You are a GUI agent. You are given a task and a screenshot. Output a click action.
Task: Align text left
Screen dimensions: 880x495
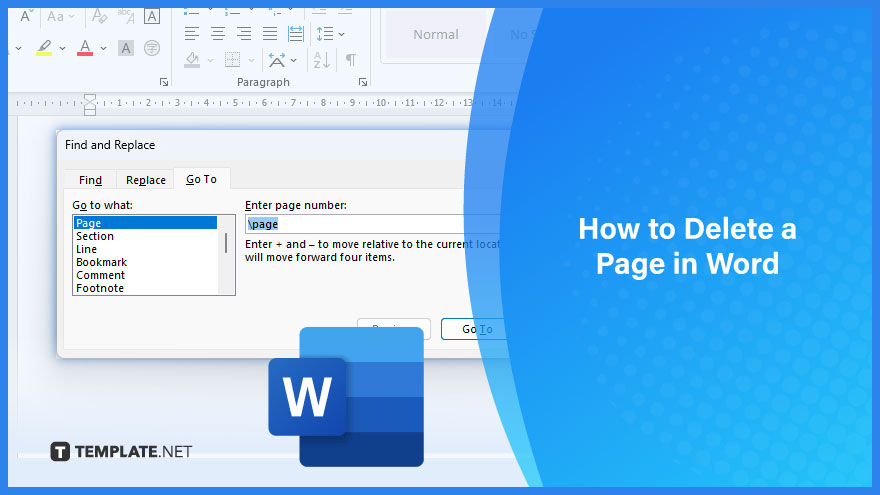click(x=192, y=34)
